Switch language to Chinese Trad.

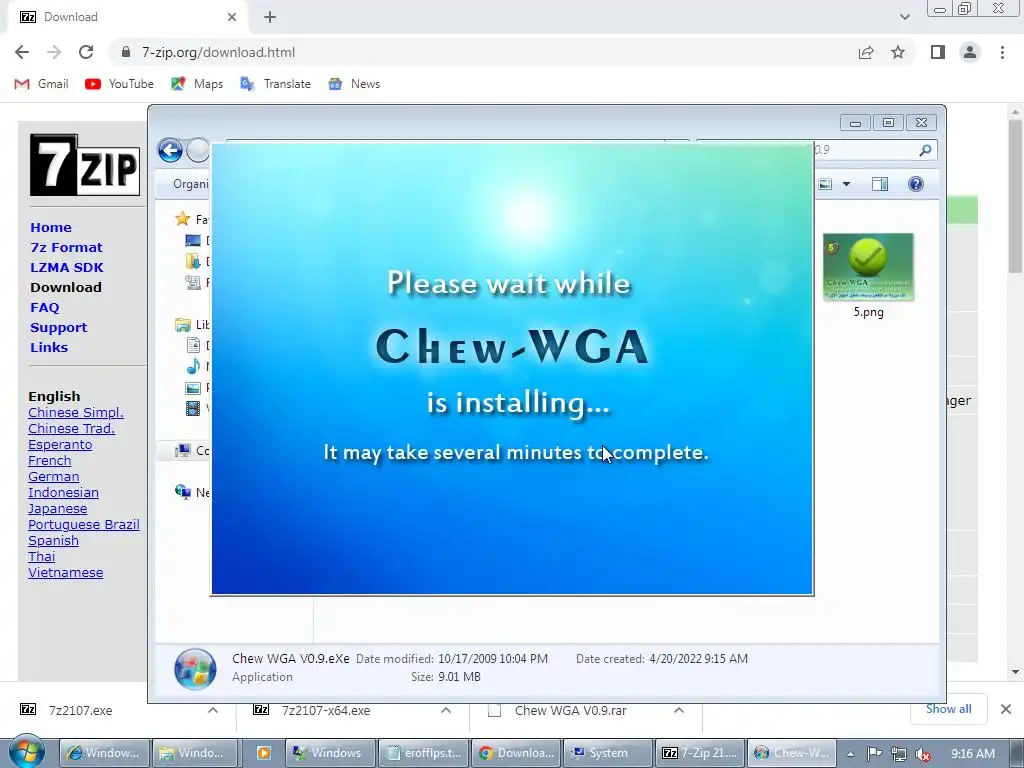tap(71, 428)
